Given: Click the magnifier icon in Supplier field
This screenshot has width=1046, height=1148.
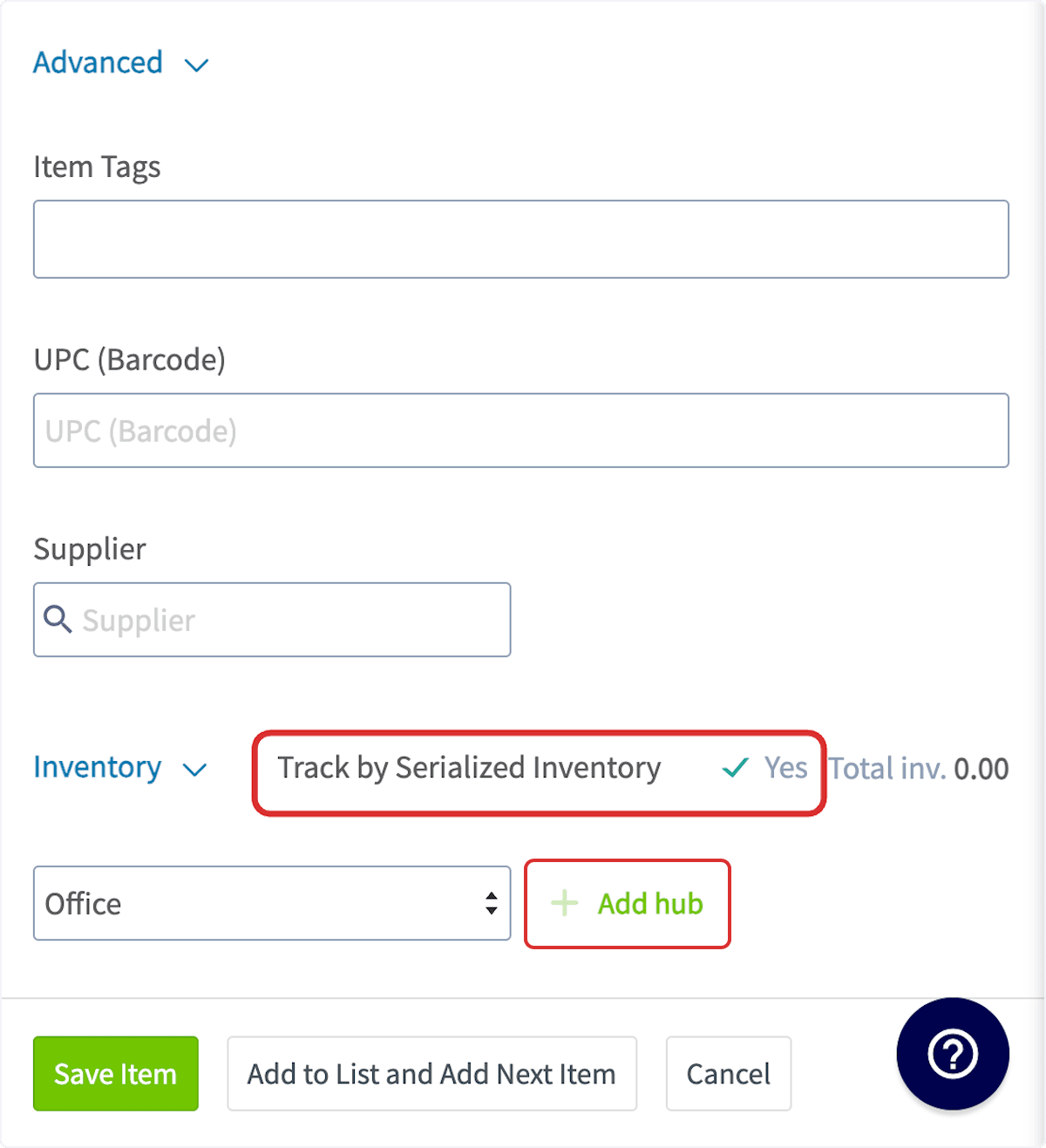Looking at the screenshot, I should click(x=58, y=620).
